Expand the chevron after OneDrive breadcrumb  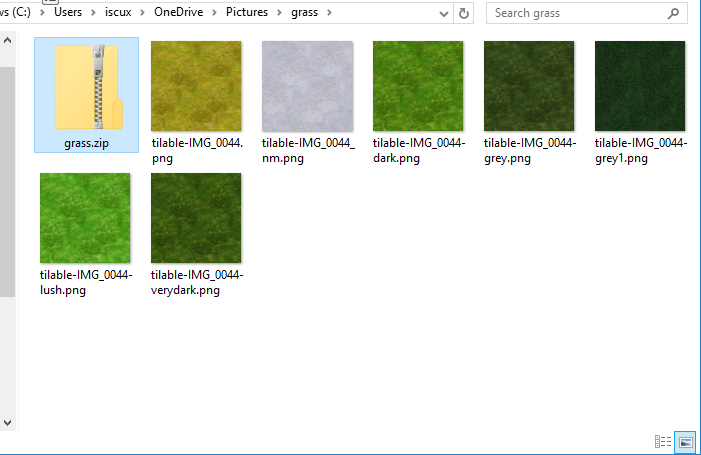[215, 13]
